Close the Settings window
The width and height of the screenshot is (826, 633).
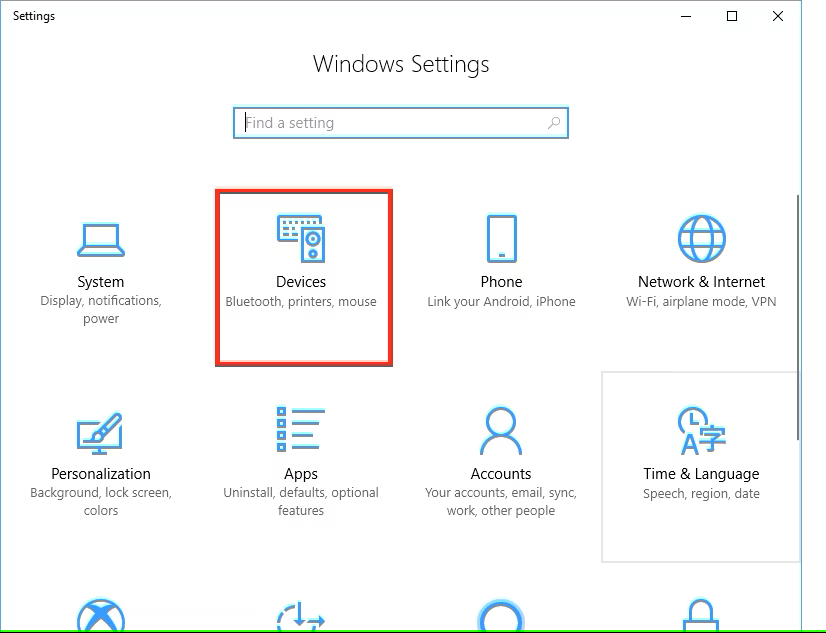click(x=778, y=16)
